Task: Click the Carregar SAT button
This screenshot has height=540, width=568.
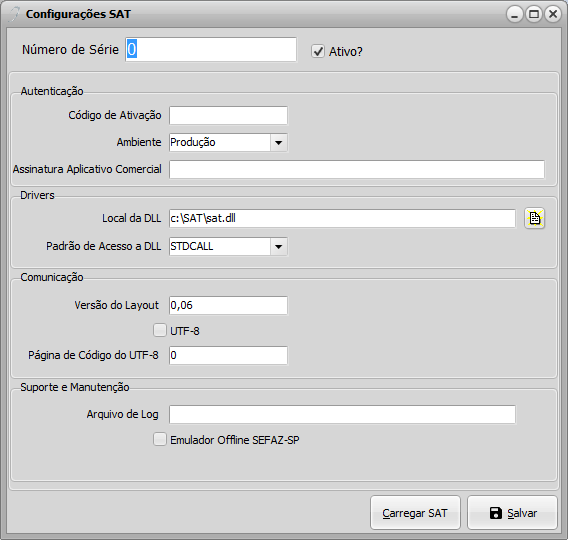Action: coord(415,513)
